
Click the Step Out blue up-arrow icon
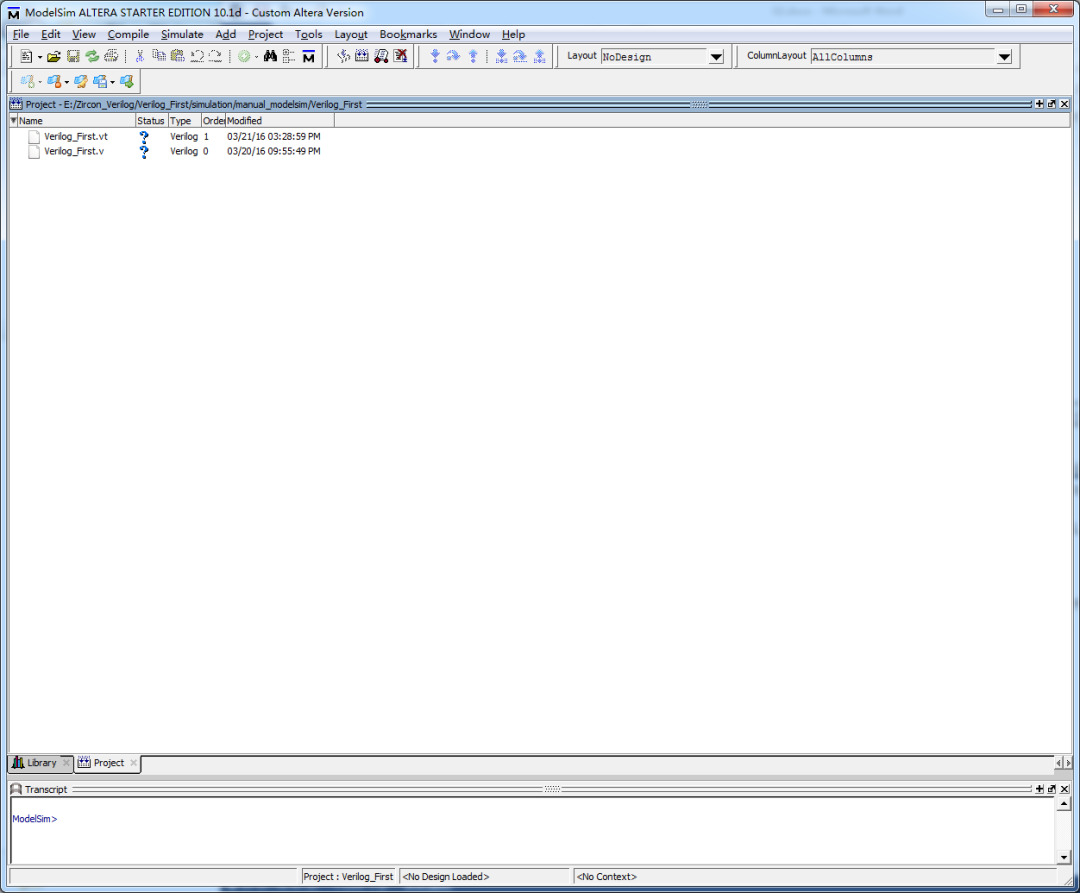(473, 56)
